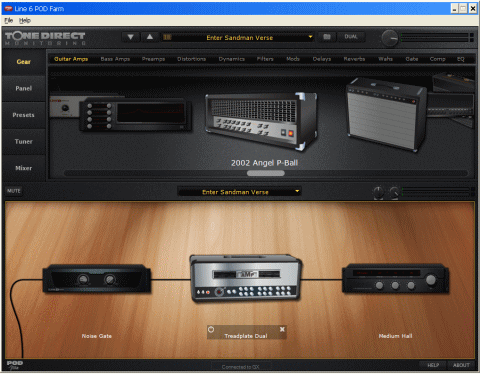Select the 2002 Angel P-Ball amp thumbnail
The height and width of the screenshot is (374, 480).
261,121
